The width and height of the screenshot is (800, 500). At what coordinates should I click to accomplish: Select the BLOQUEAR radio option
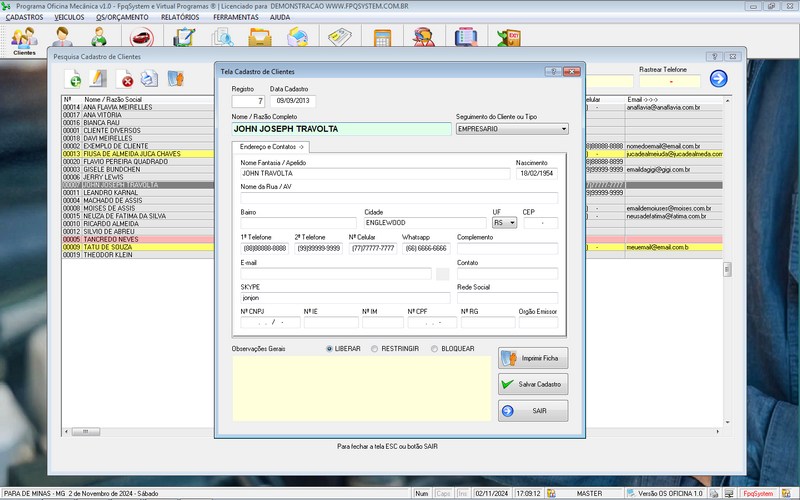434,349
